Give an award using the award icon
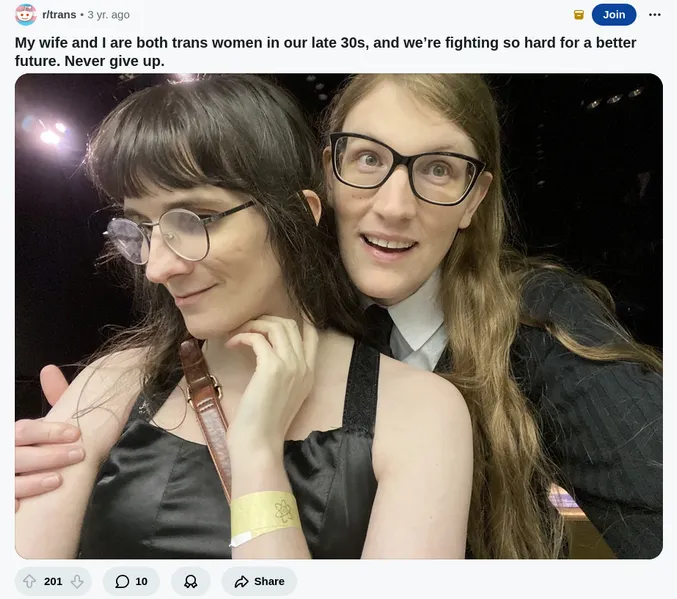Image resolution: width=677 pixels, height=599 pixels. [190, 581]
